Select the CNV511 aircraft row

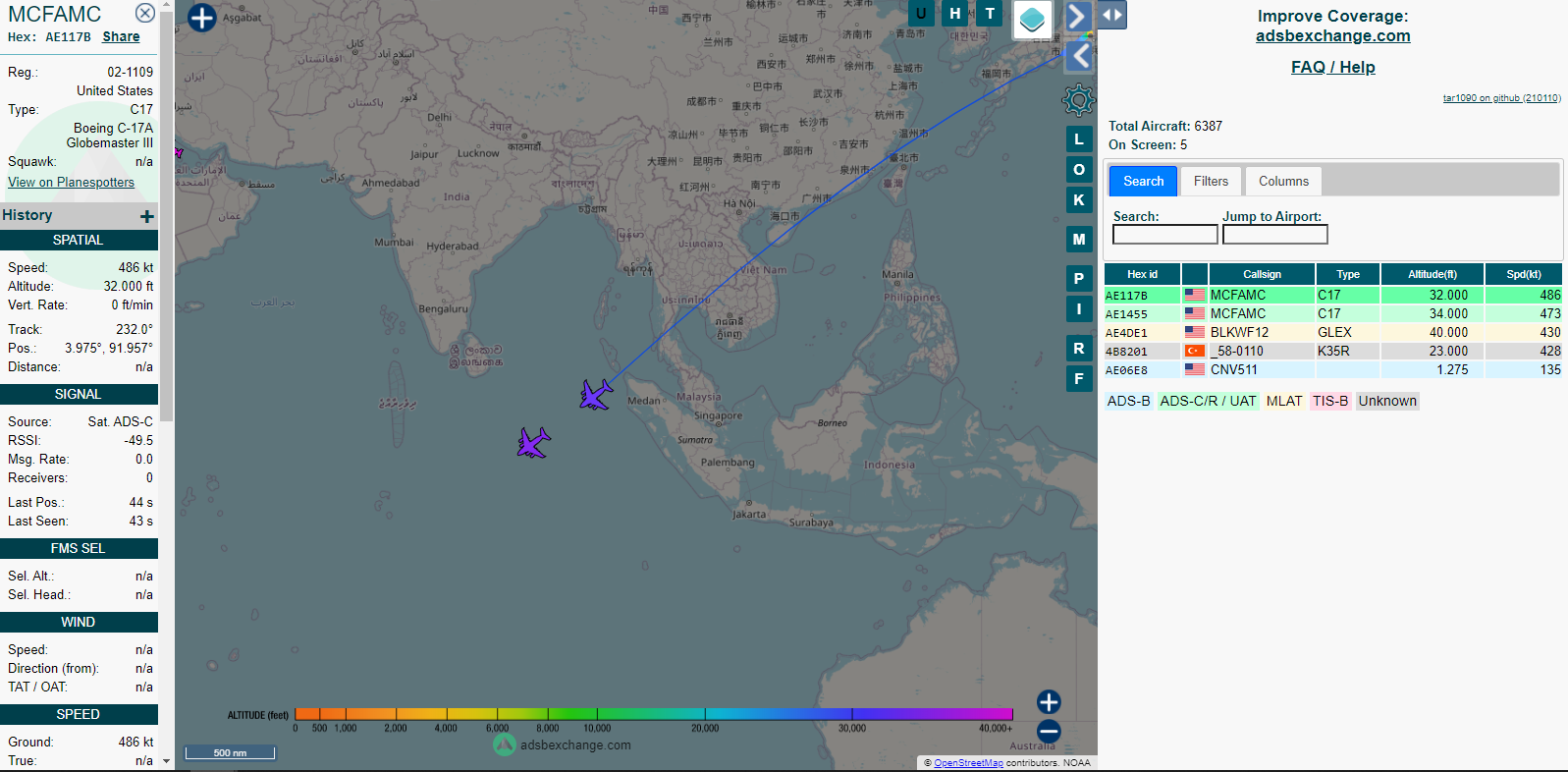pos(1333,369)
